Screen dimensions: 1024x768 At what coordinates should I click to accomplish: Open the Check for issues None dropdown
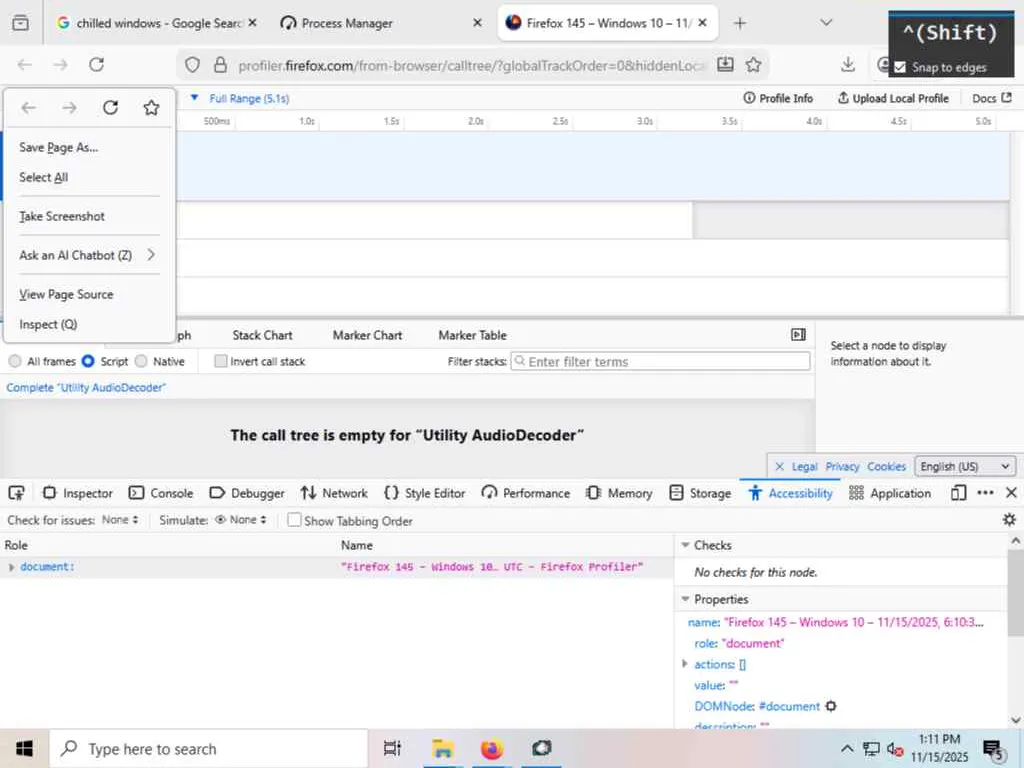point(120,520)
